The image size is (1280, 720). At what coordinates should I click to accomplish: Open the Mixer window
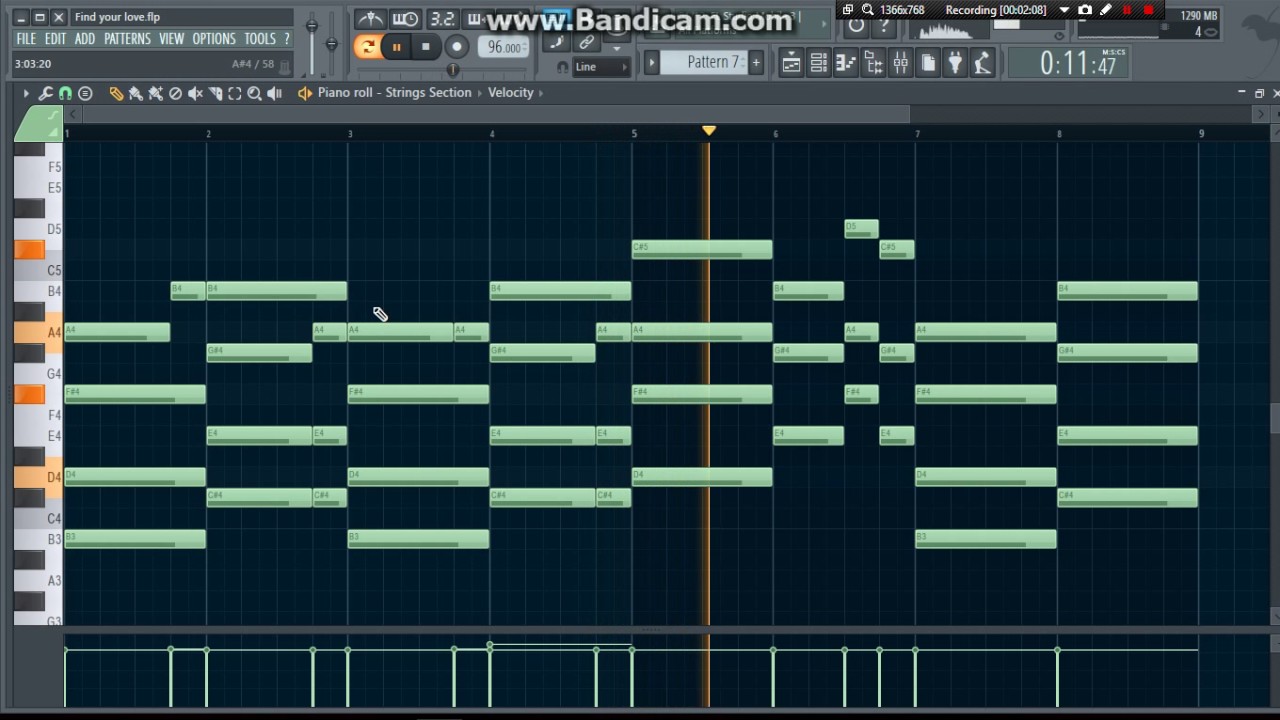coord(900,64)
